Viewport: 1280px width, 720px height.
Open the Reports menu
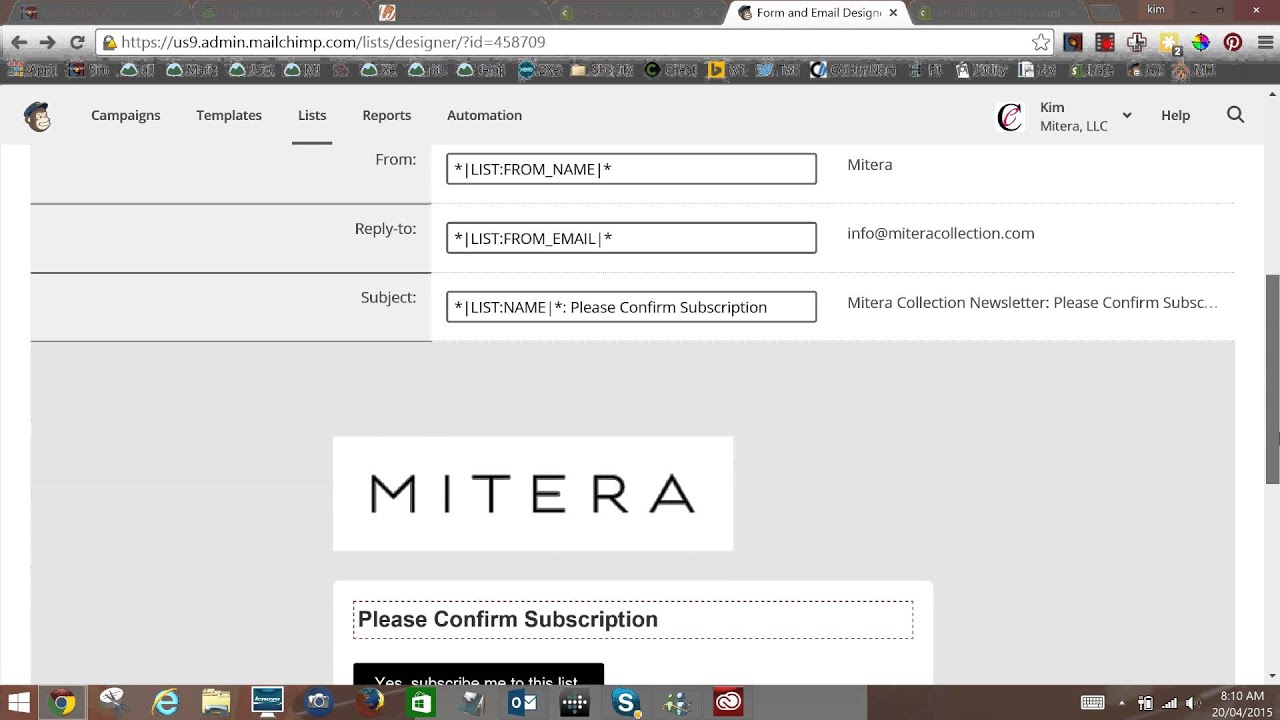pyautogui.click(x=387, y=115)
